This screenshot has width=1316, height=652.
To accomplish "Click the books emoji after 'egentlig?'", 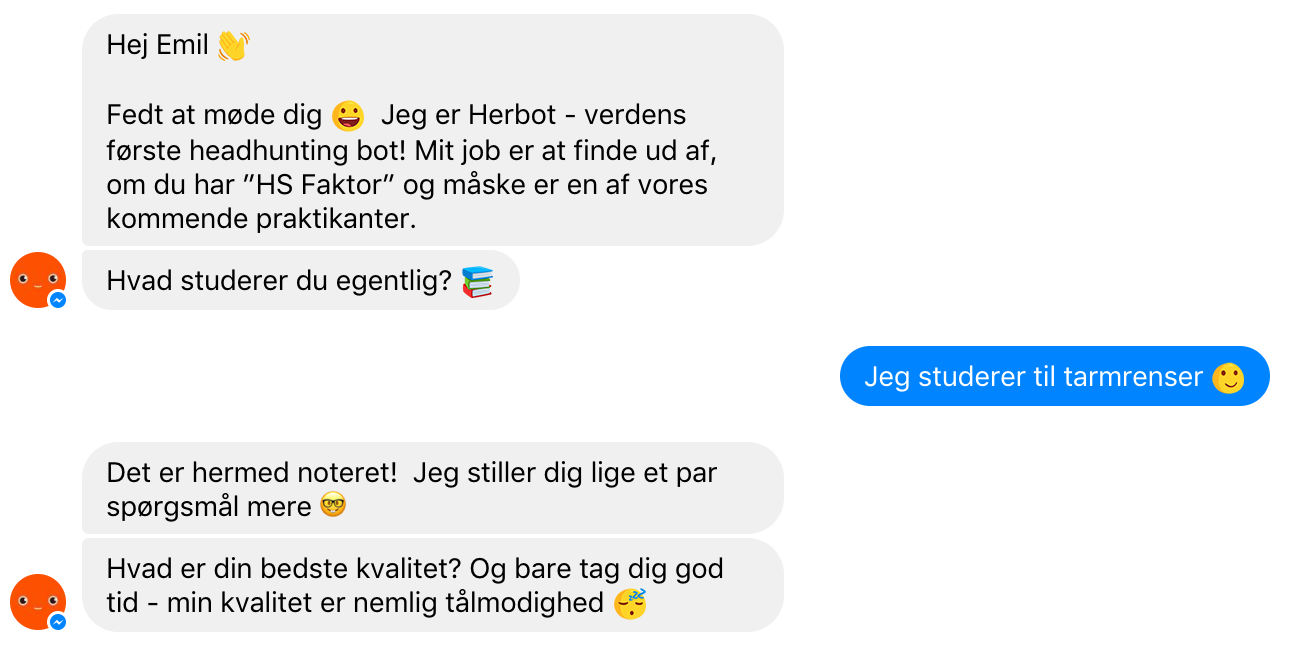I will (x=478, y=282).
